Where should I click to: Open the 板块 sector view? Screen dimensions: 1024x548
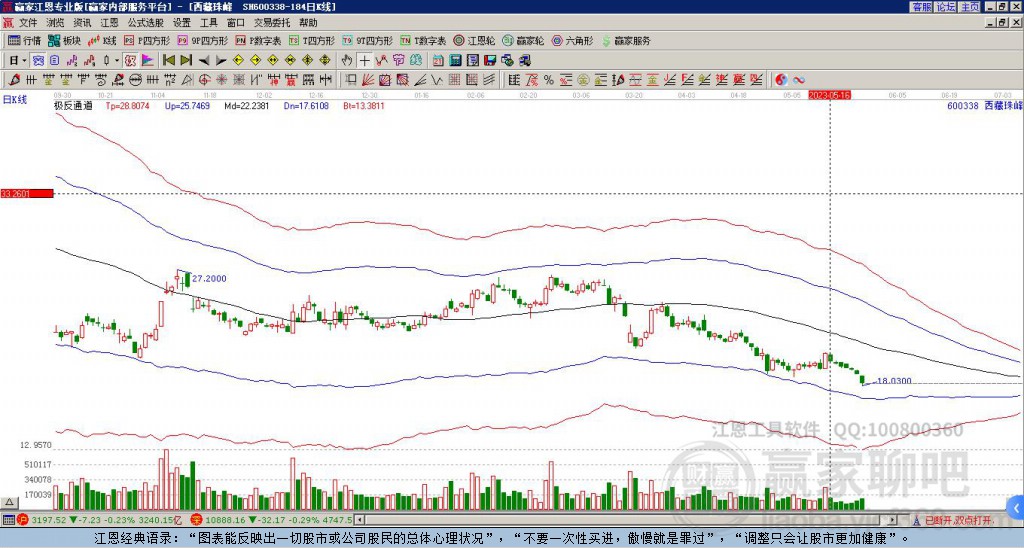64,40
